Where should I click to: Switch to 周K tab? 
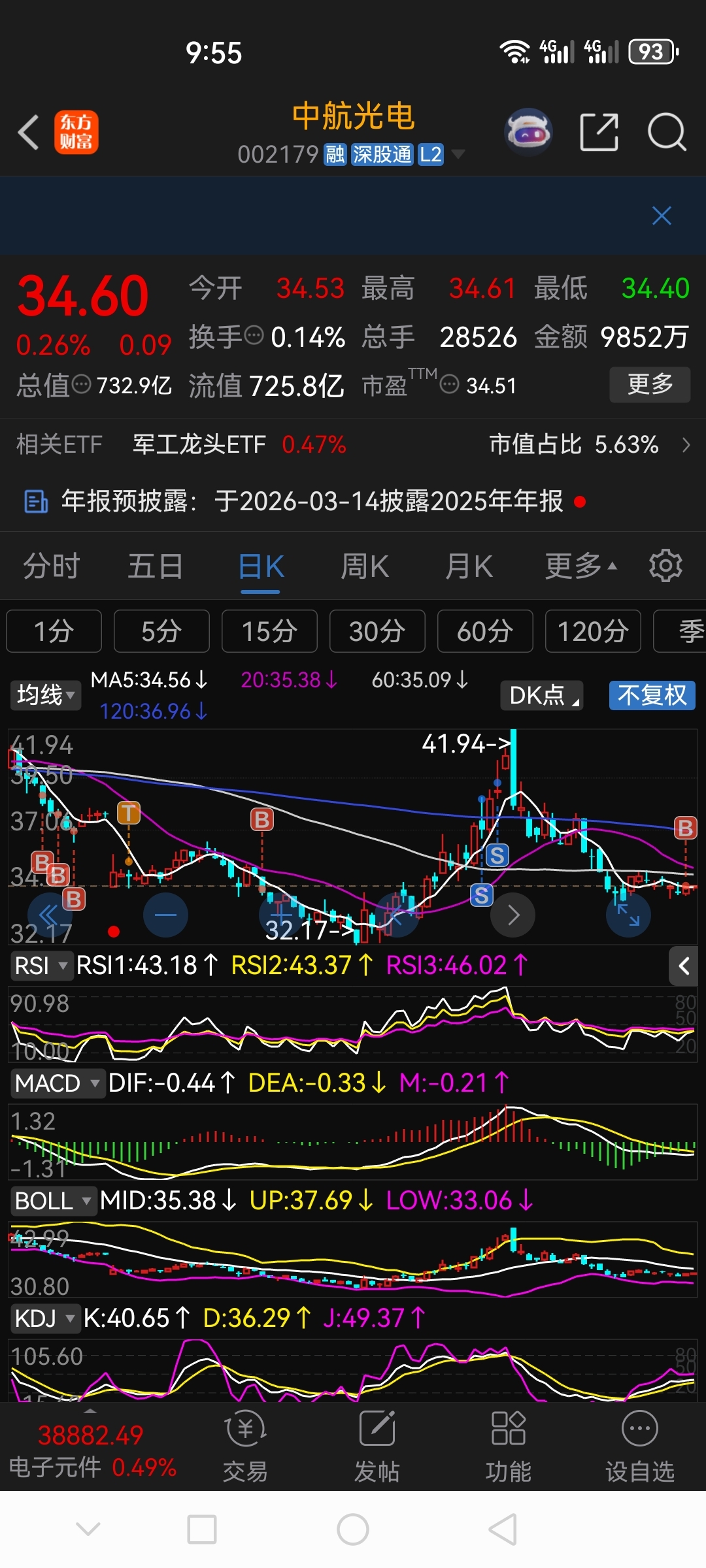tap(365, 566)
